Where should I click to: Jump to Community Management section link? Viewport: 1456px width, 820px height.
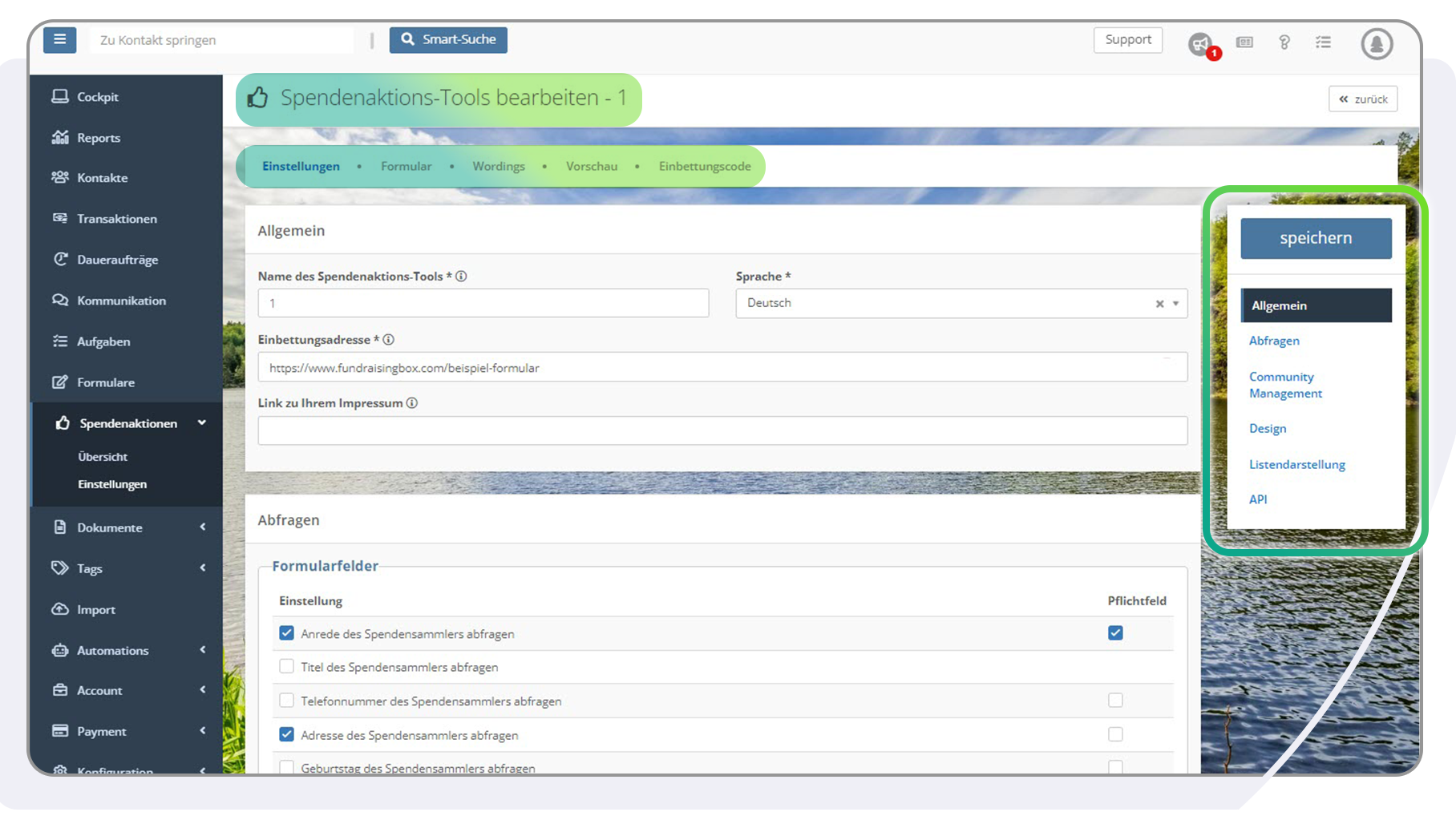1285,385
